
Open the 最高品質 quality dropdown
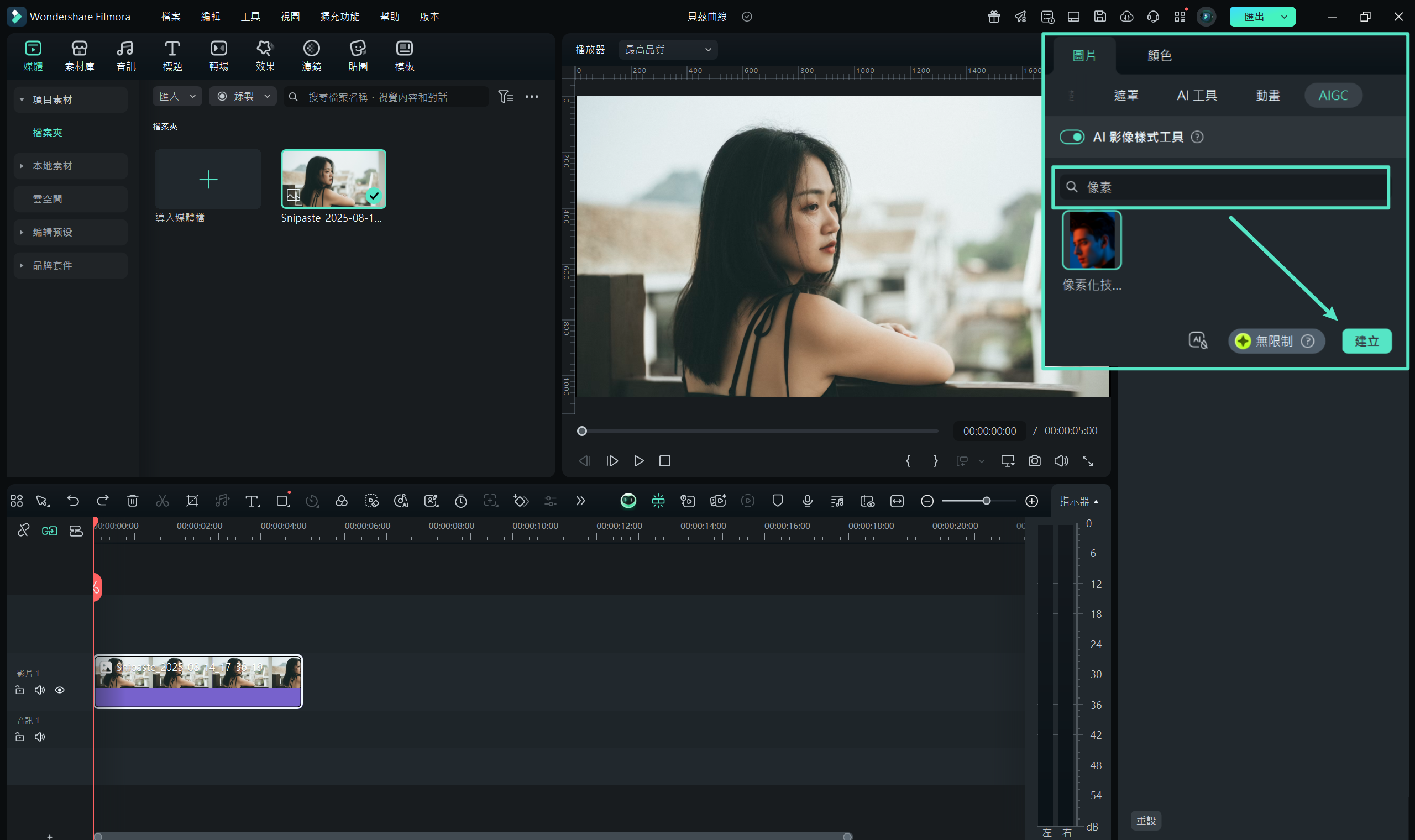(667, 50)
